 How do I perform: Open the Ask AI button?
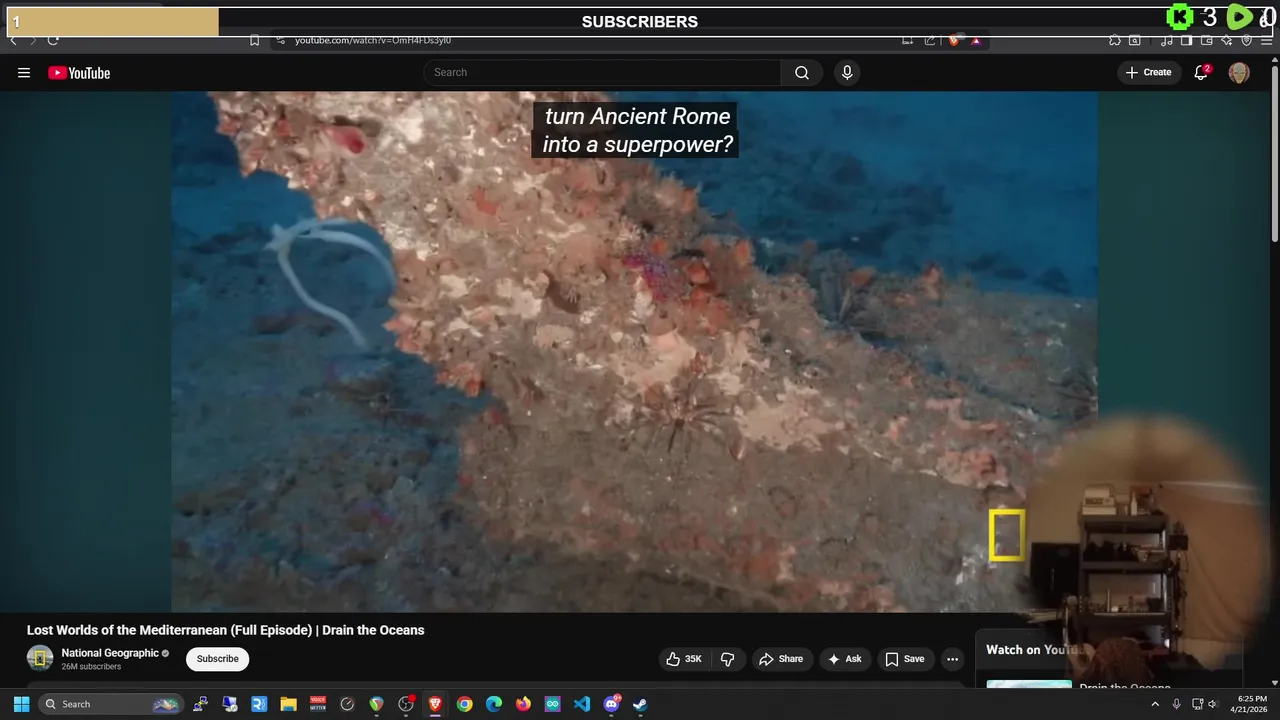[845, 659]
